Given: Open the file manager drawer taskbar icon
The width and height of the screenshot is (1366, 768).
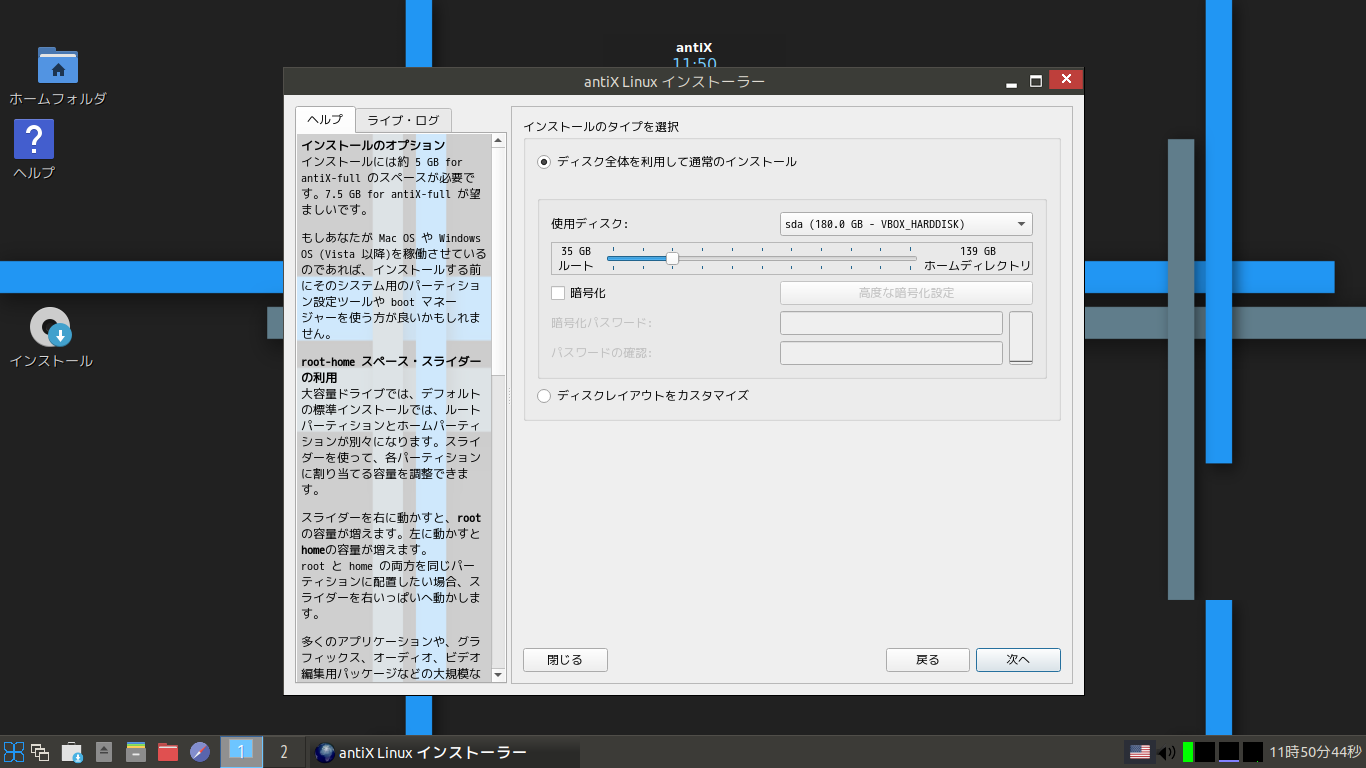Looking at the screenshot, I should tap(136, 752).
